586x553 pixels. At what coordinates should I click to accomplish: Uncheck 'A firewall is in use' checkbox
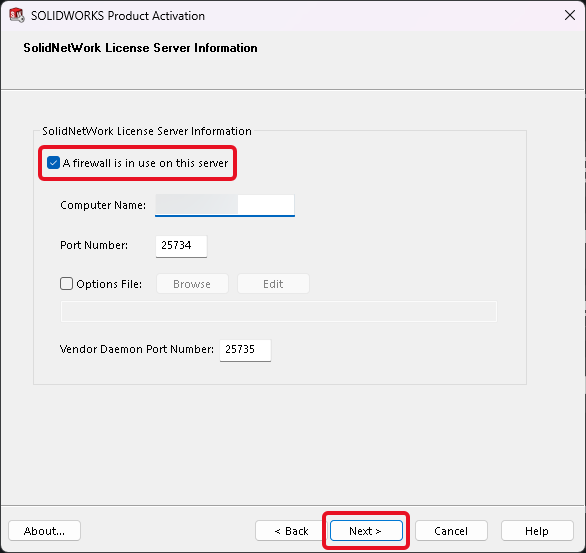click(53, 163)
